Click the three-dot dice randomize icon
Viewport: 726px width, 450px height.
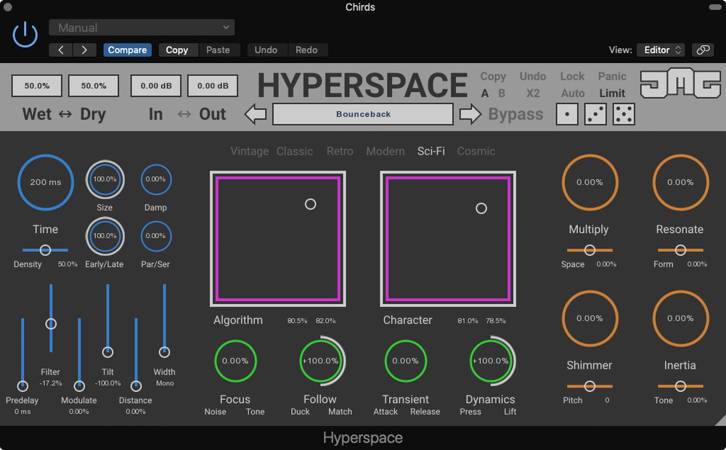click(x=595, y=114)
